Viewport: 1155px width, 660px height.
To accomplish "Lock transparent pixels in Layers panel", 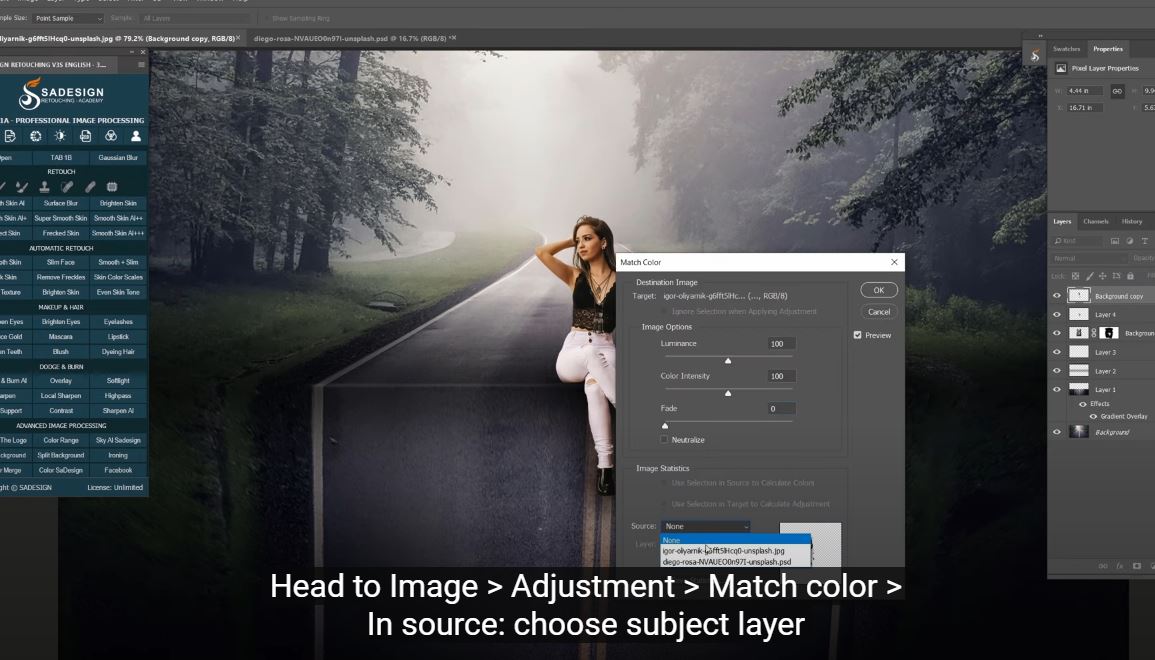I will 1075,276.
